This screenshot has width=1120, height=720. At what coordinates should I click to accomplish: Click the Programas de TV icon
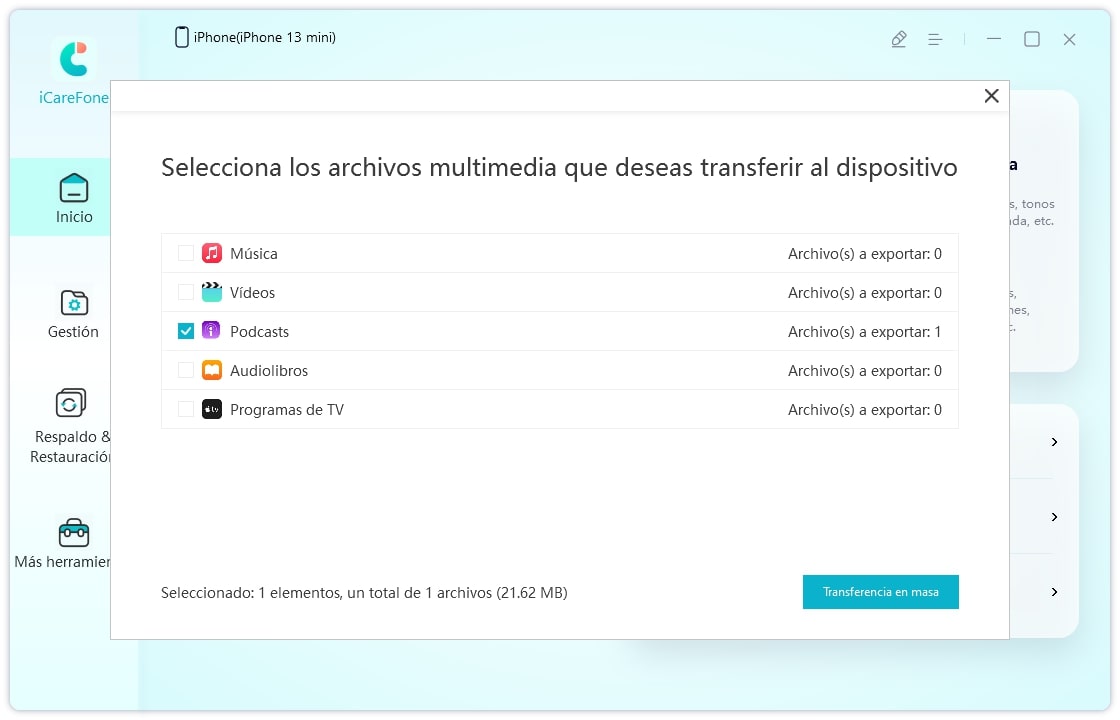click(x=211, y=409)
